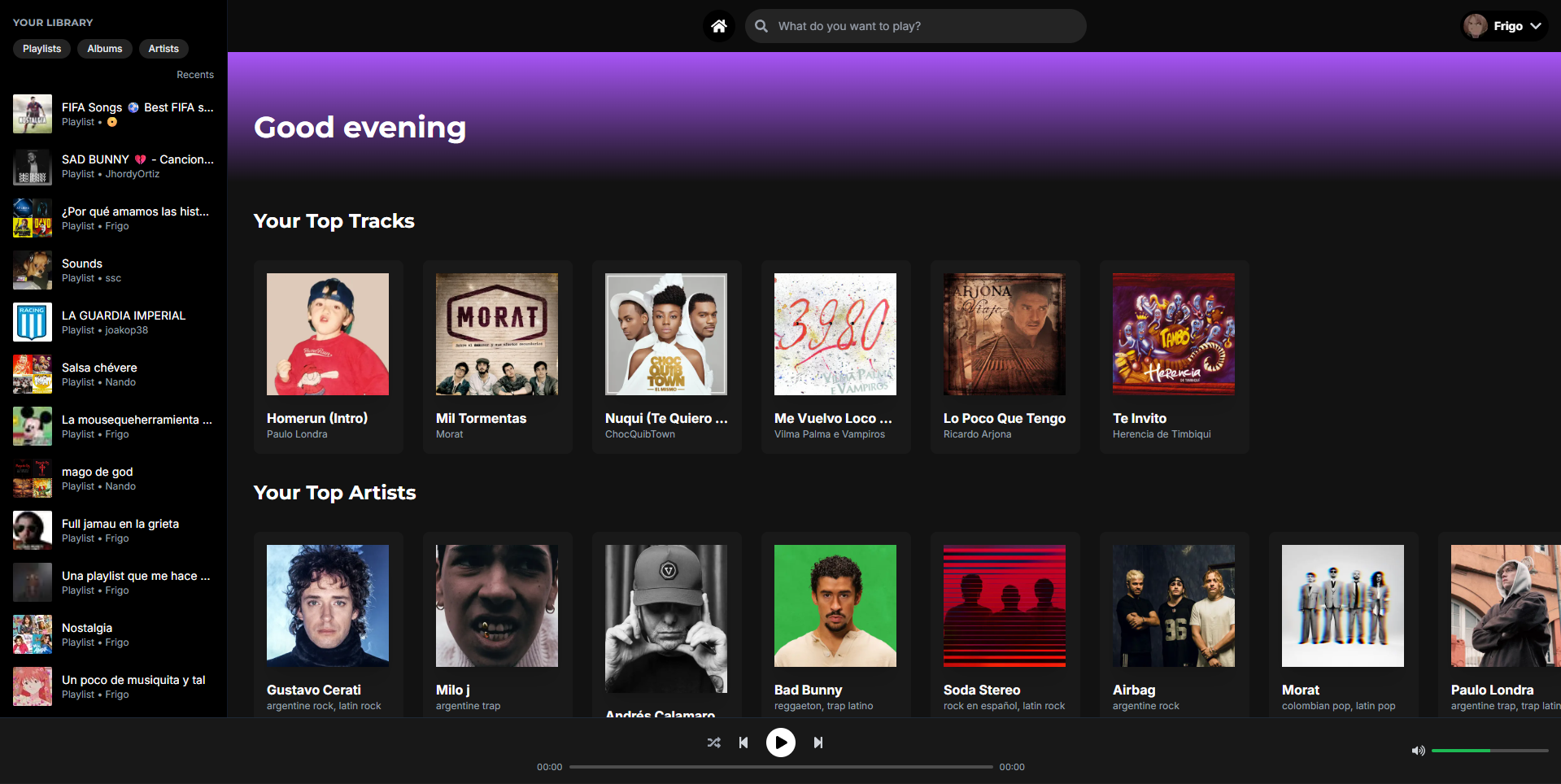
Task: Open the Salsa chévere playlist cover
Action: (x=33, y=374)
